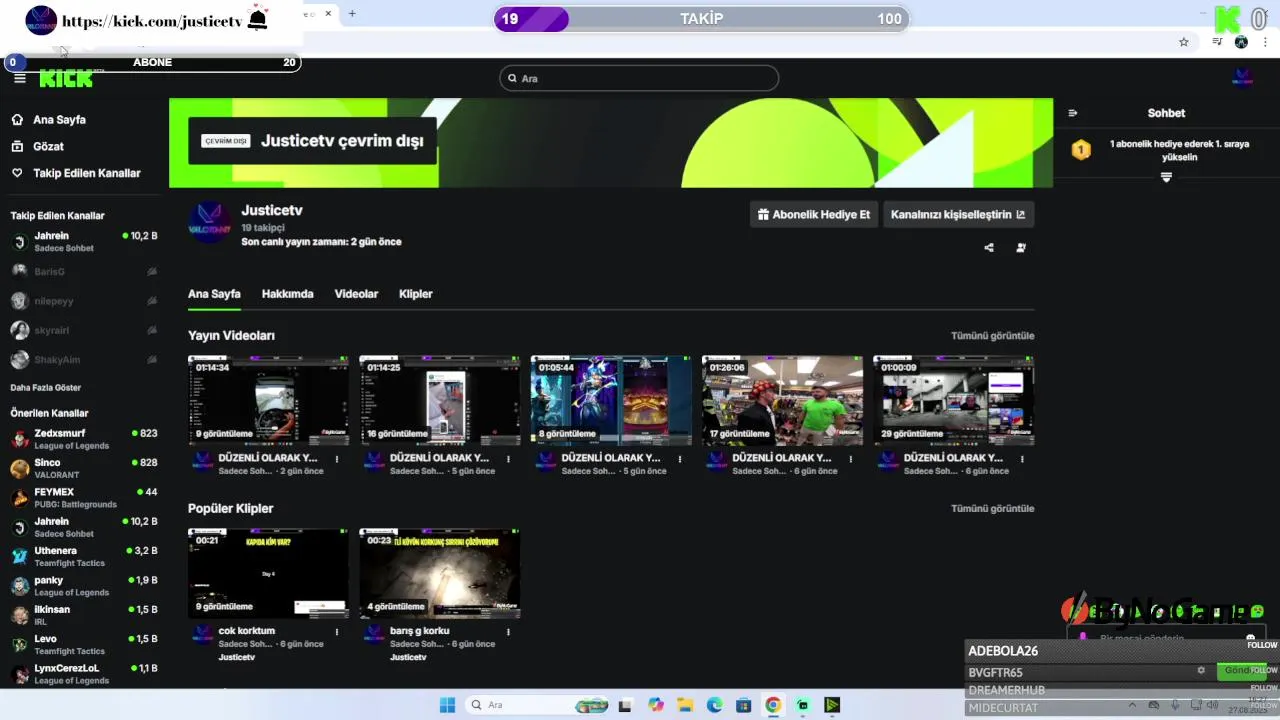This screenshot has width=1280, height=720.
Task: Open Jahrein in followed channels list
Action: [84, 242]
